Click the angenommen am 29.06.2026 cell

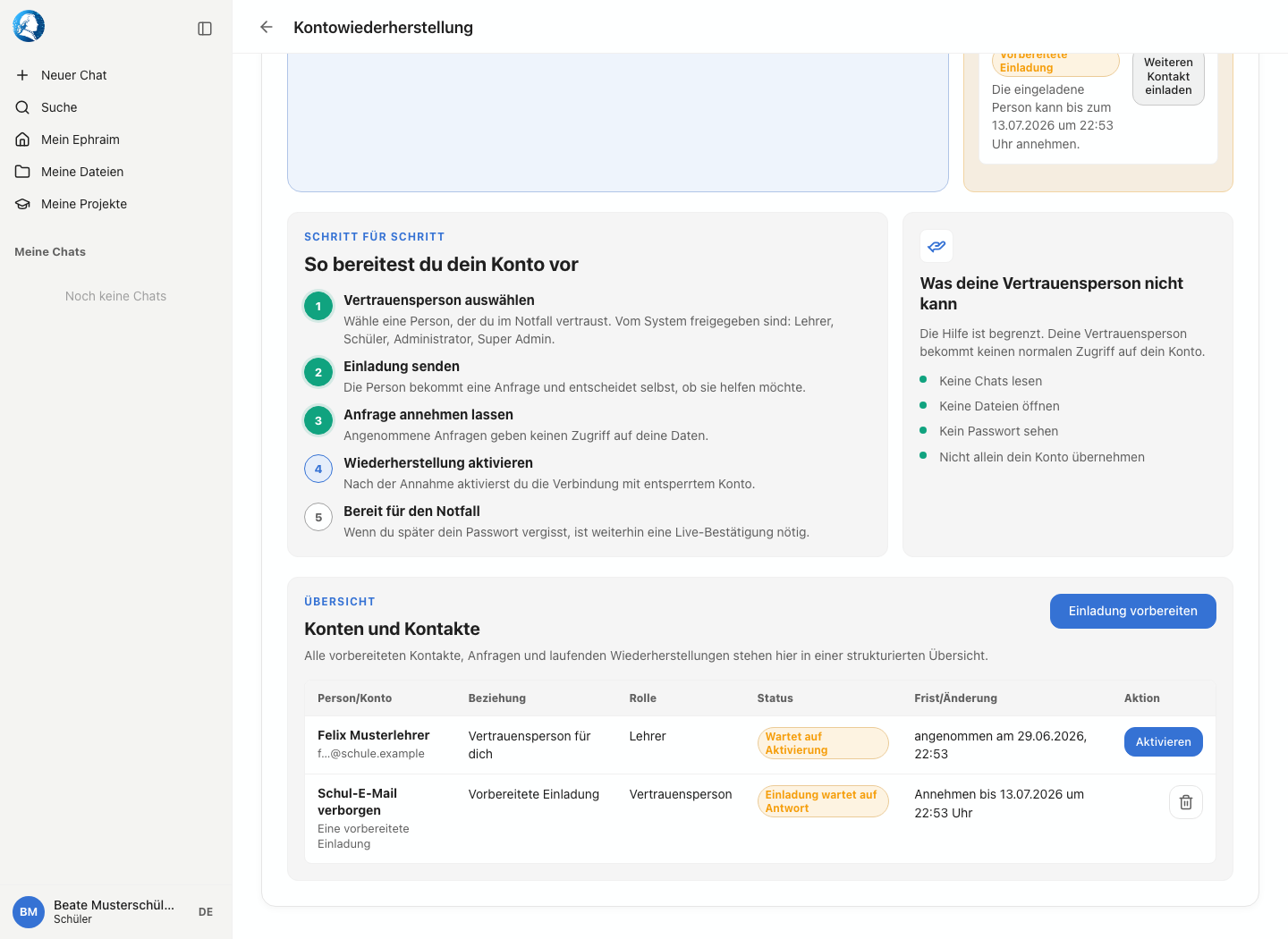click(1000, 745)
